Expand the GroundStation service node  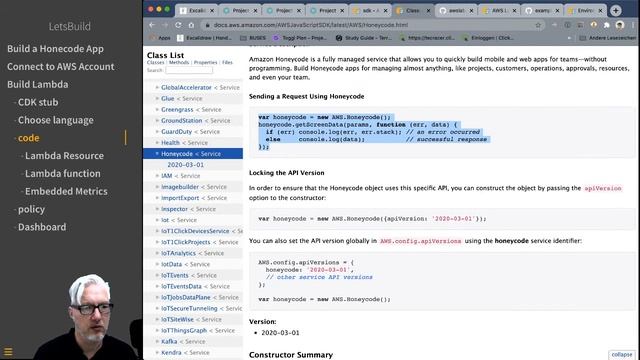tap(157, 120)
